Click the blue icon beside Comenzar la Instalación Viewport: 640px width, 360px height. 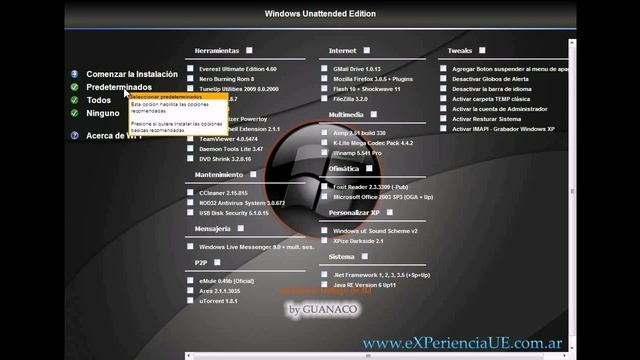(74, 74)
